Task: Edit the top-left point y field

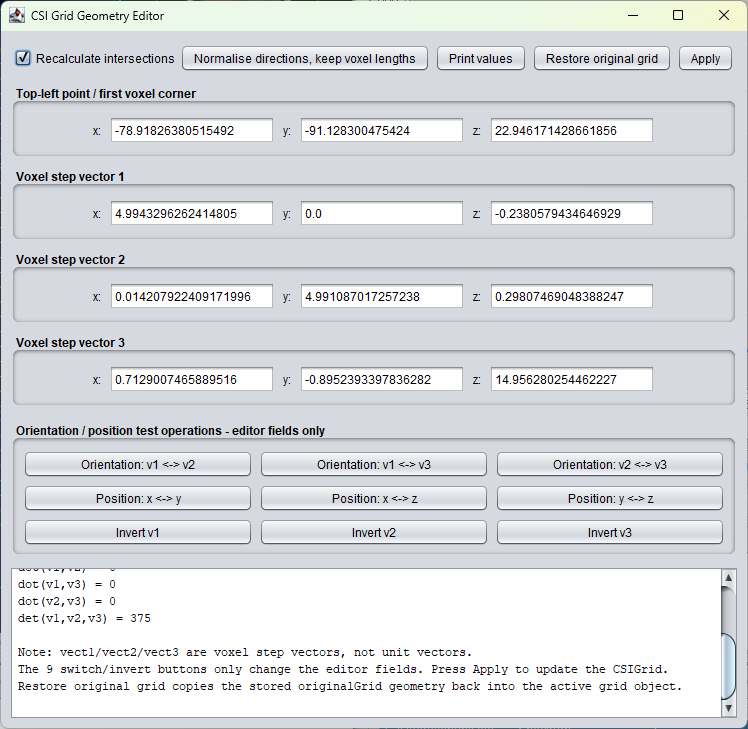Action: 382,130
